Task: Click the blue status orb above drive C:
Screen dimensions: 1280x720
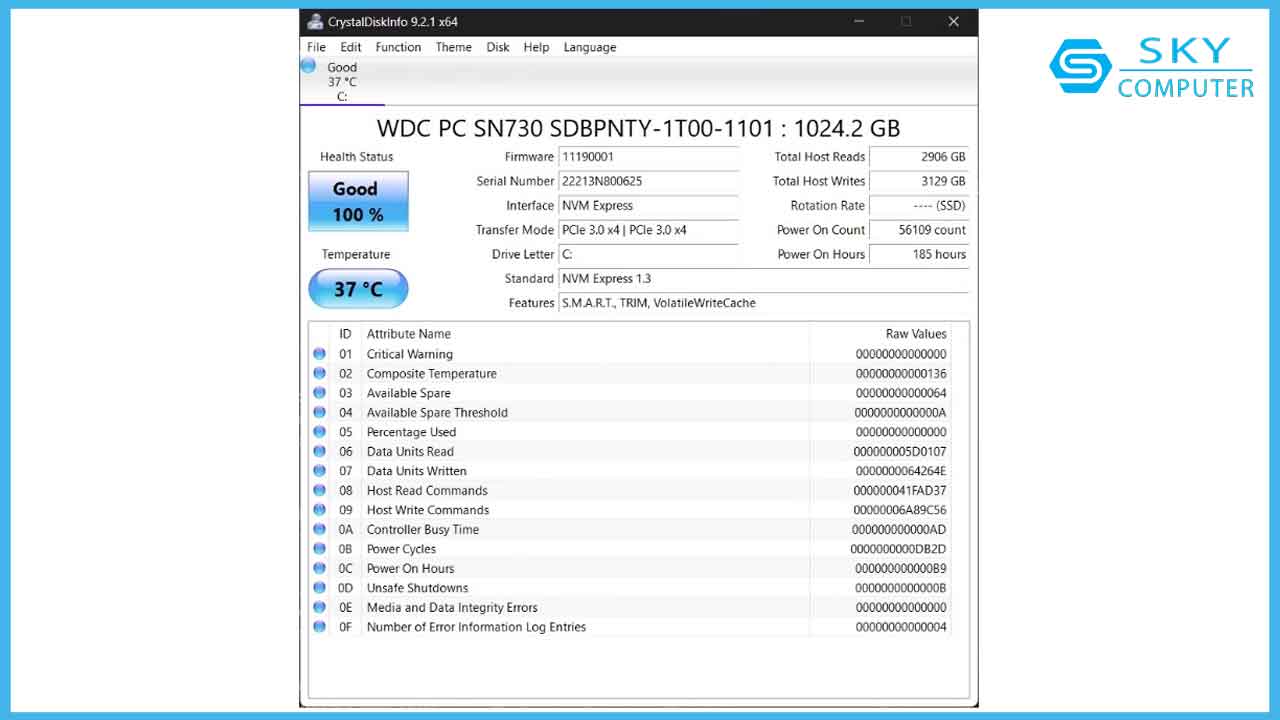Action: [308, 66]
